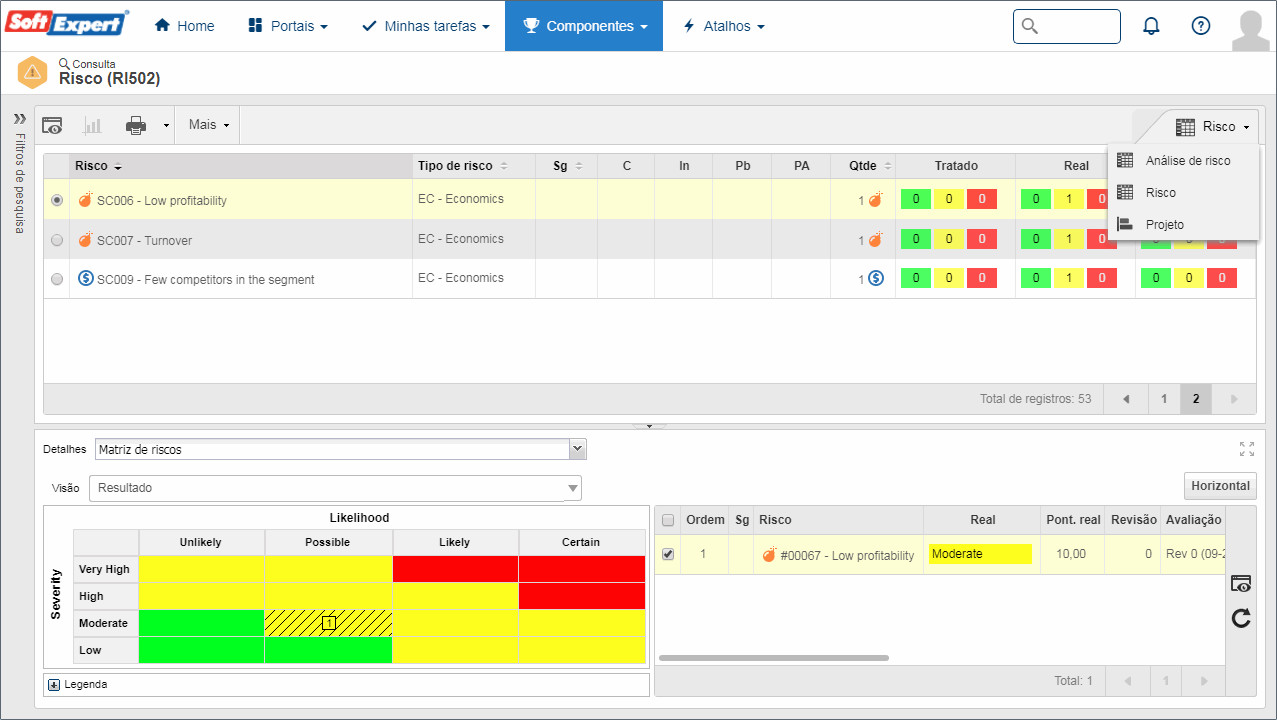Click the chart toolbar icon
The image size is (1277, 720).
[93, 125]
